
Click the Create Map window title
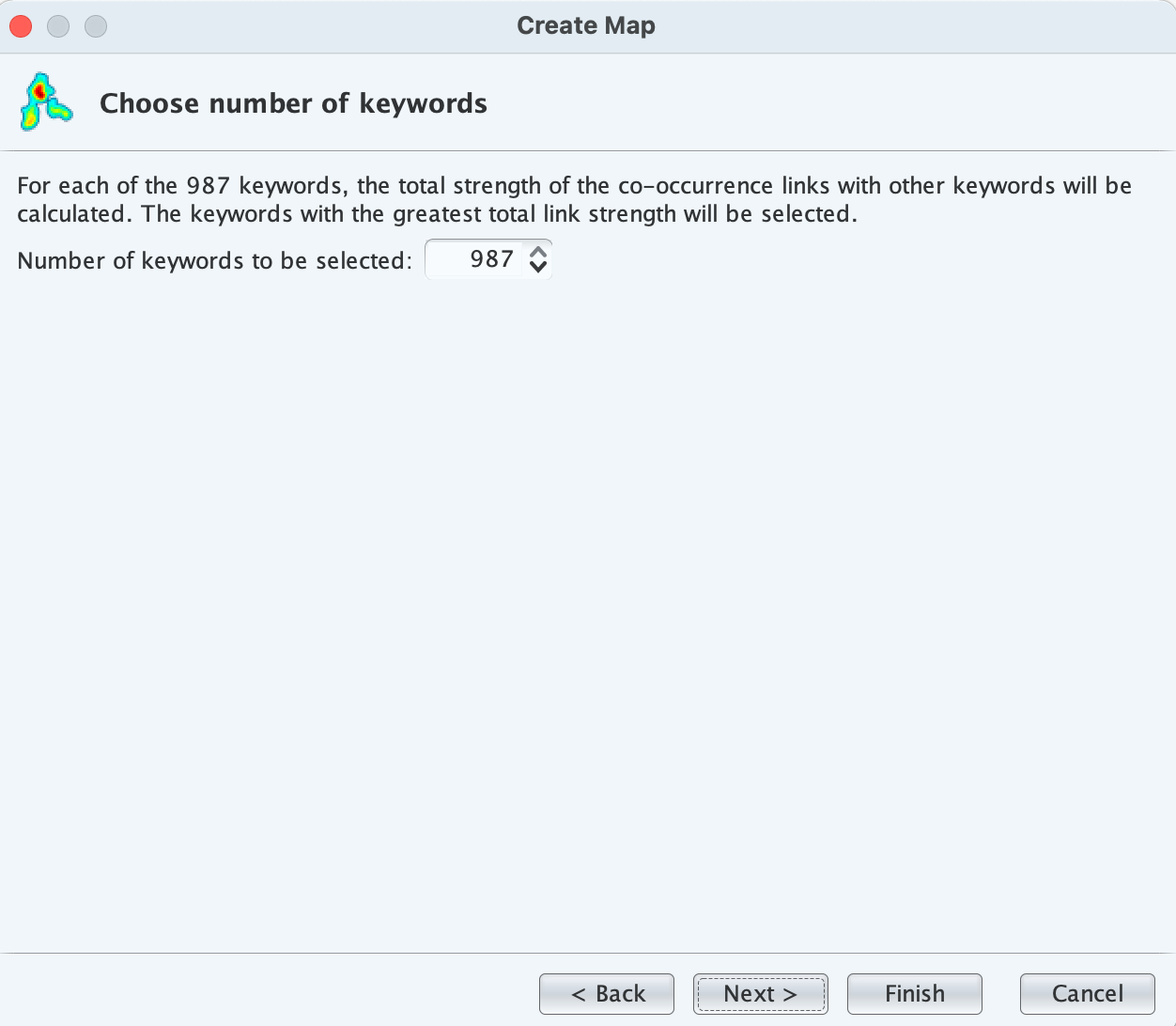click(x=586, y=25)
